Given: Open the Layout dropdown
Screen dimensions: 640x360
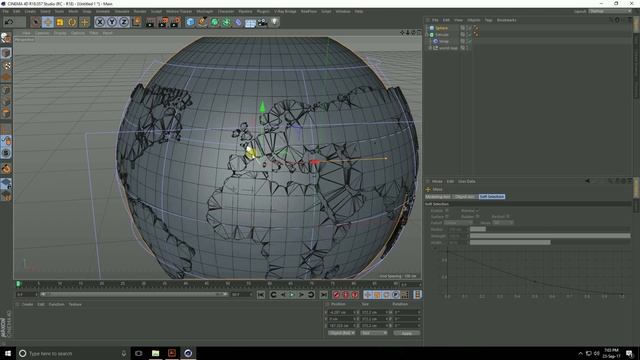Looking at the screenshot, I should [x=610, y=11].
